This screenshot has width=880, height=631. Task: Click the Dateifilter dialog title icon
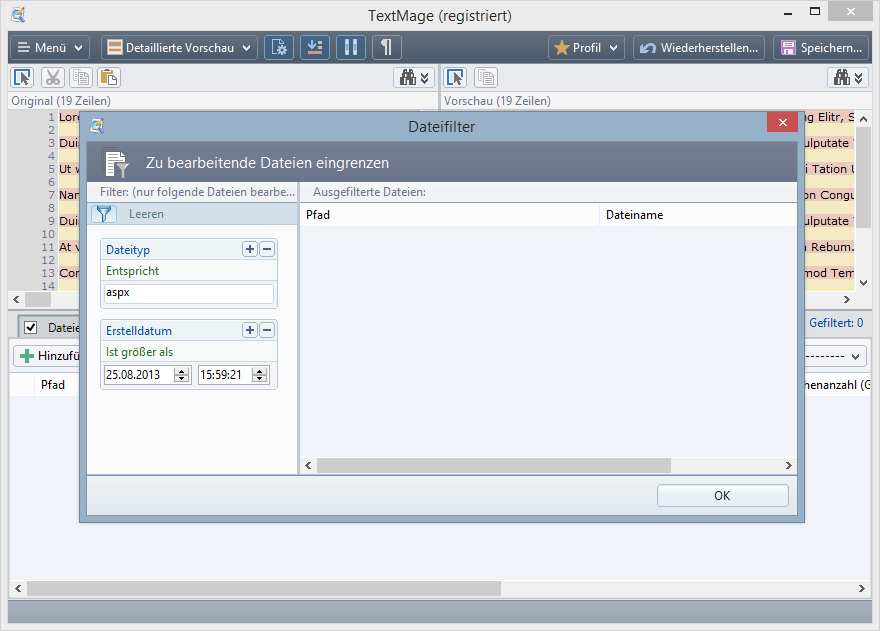97,126
